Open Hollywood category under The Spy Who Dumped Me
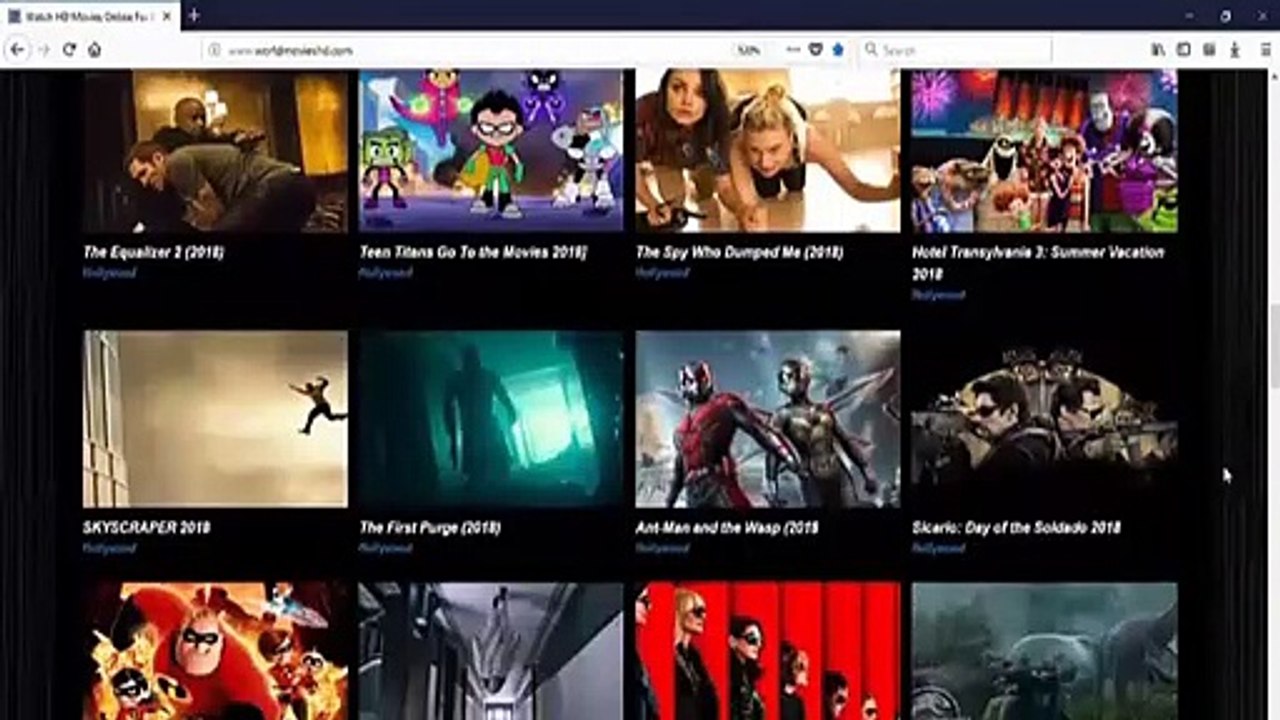This screenshot has width=1280, height=720. [662, 273]
